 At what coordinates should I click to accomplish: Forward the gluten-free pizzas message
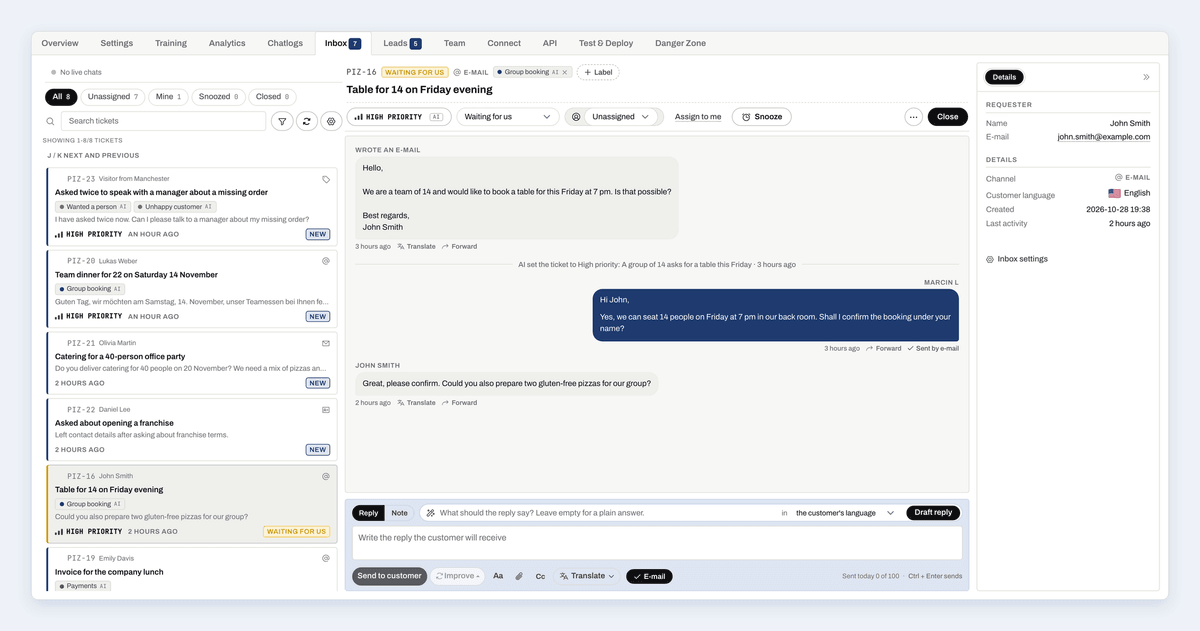tap(459, 403)
